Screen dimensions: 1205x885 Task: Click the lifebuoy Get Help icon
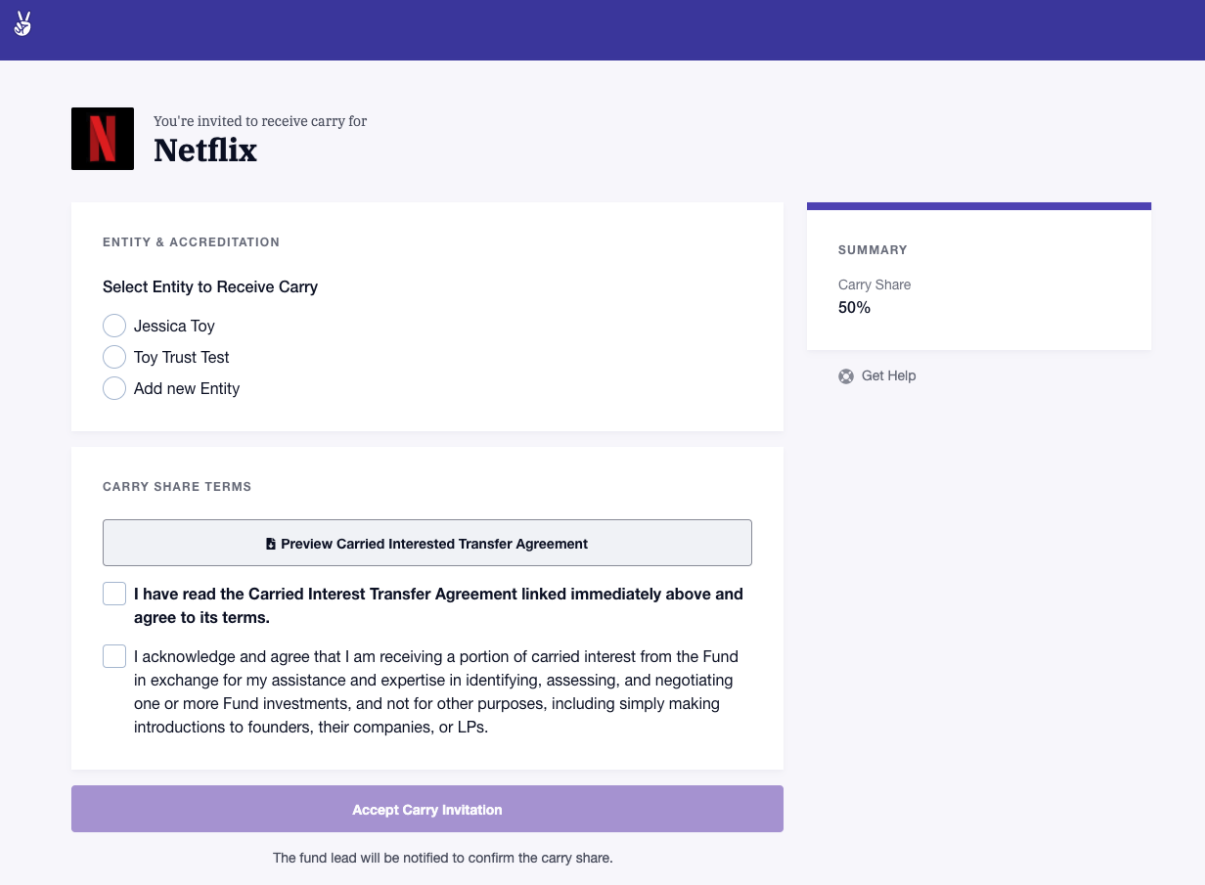[846, 376]
